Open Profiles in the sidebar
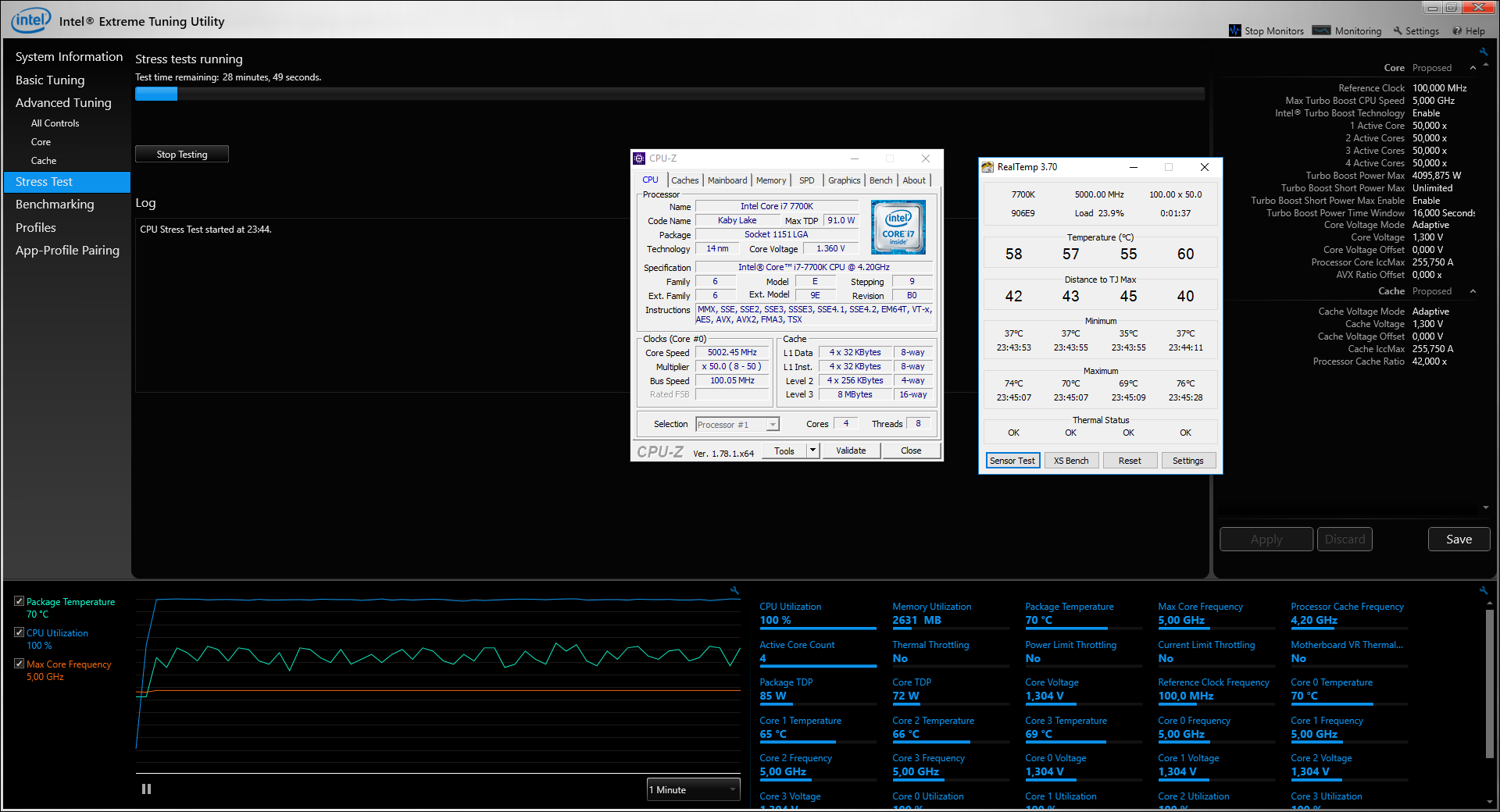The width and height of the screenshot is (1500, 812). point(36,228)
